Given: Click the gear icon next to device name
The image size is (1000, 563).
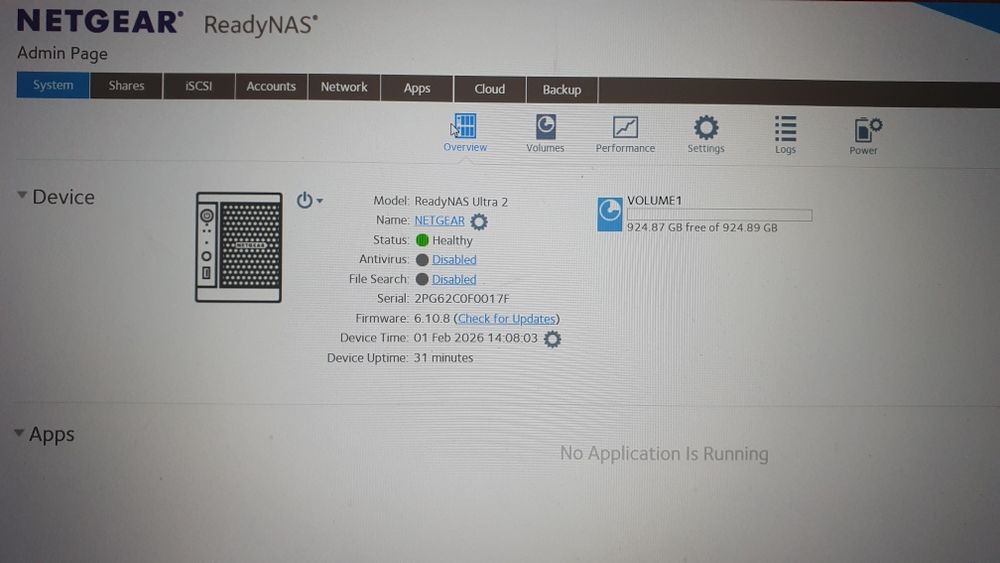Looking at the screenshot, I should [x=479, y=221].
